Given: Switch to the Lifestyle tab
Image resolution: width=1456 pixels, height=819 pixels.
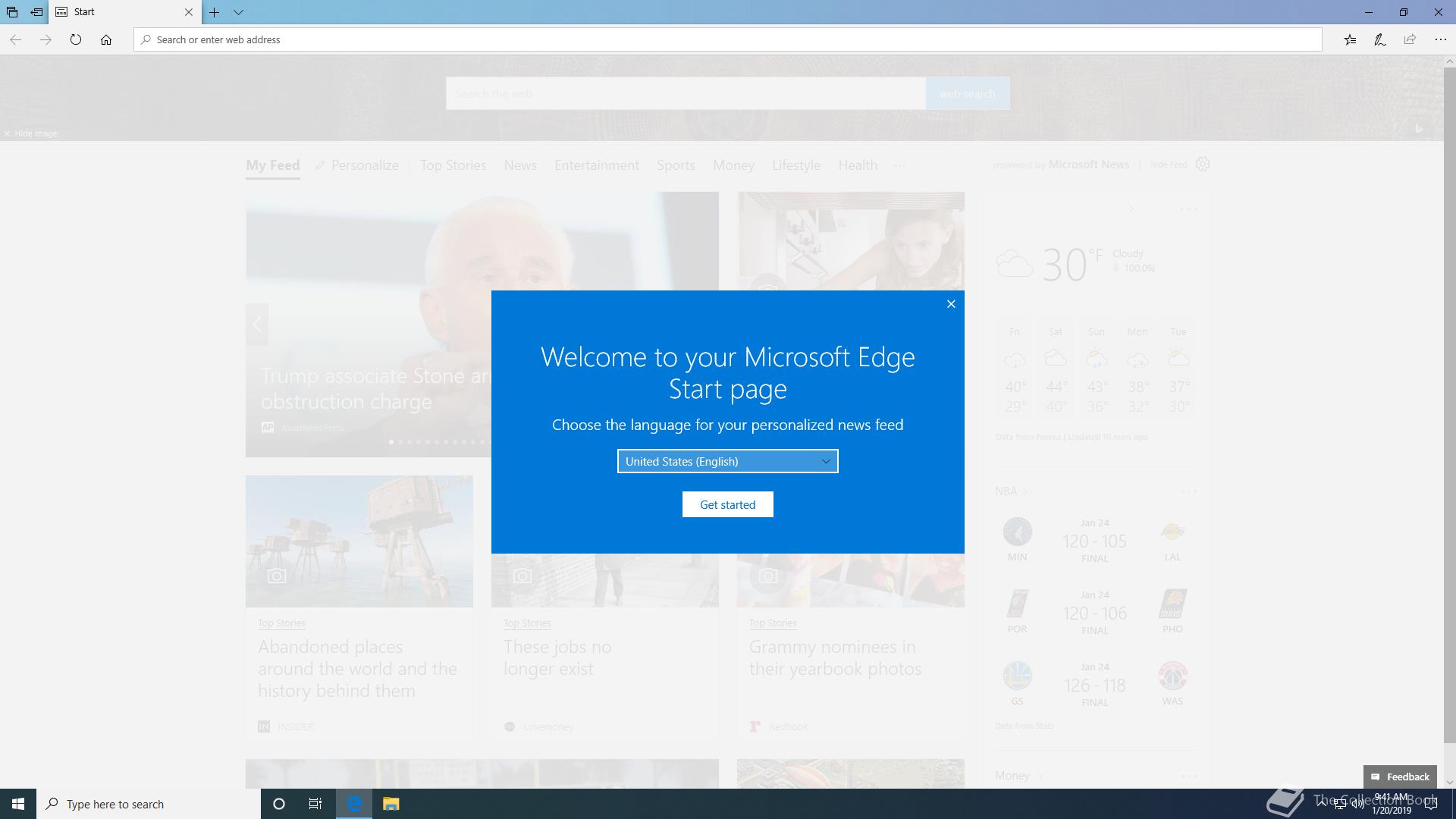Looking at the screenshot, I should point(796,165).
